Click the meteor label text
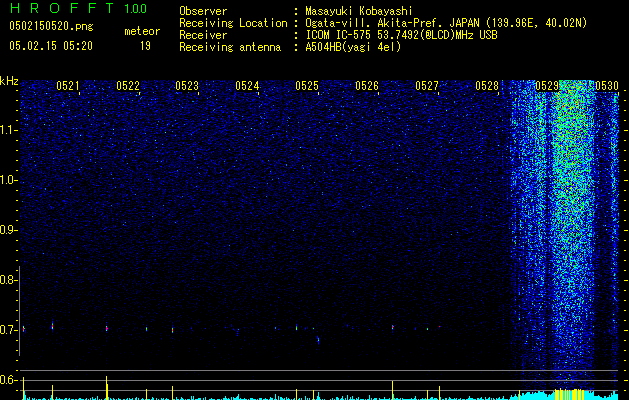The image size is (629, 400). (x=142, y=31)
